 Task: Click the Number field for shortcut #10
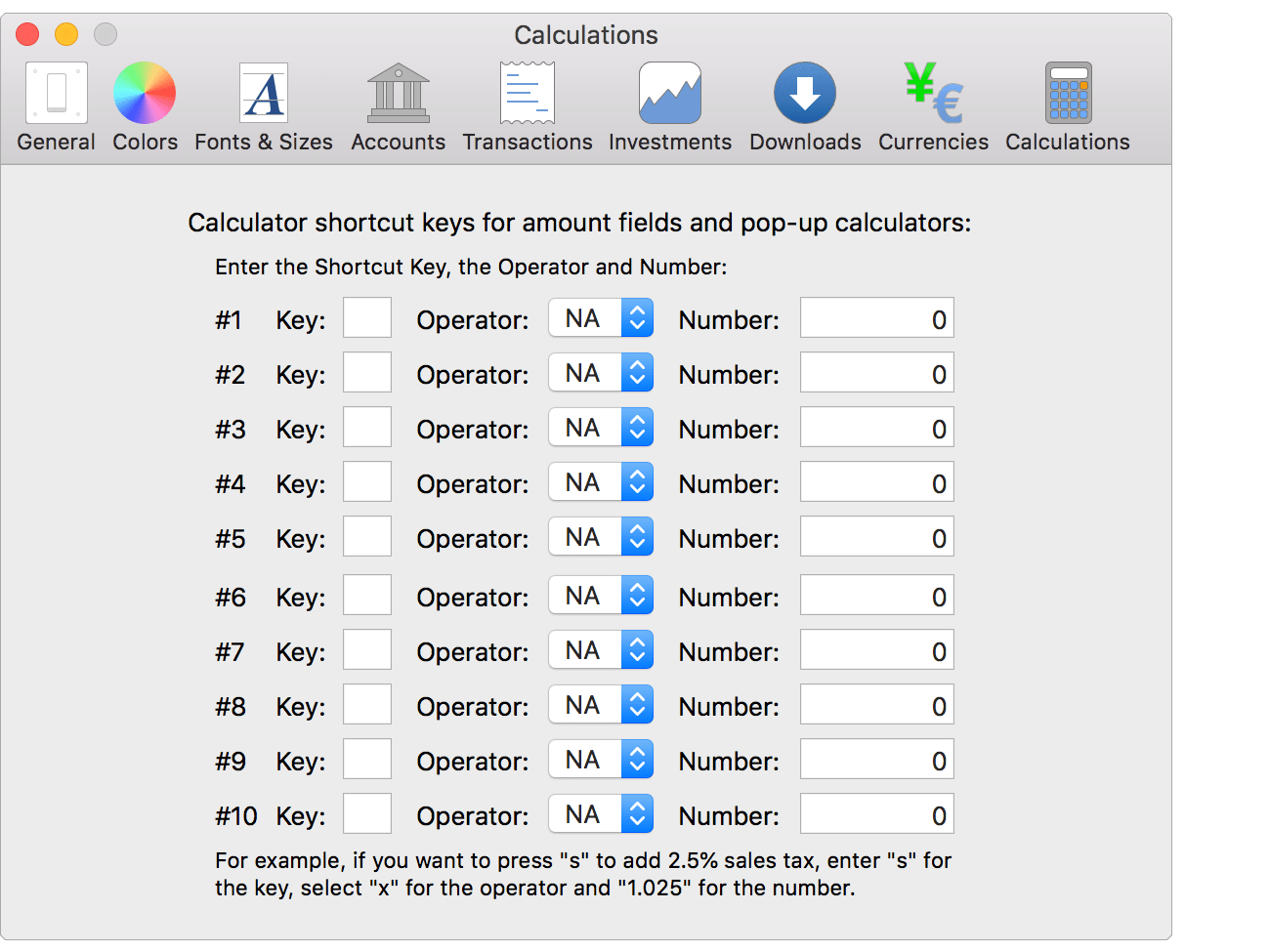(876, 813)
